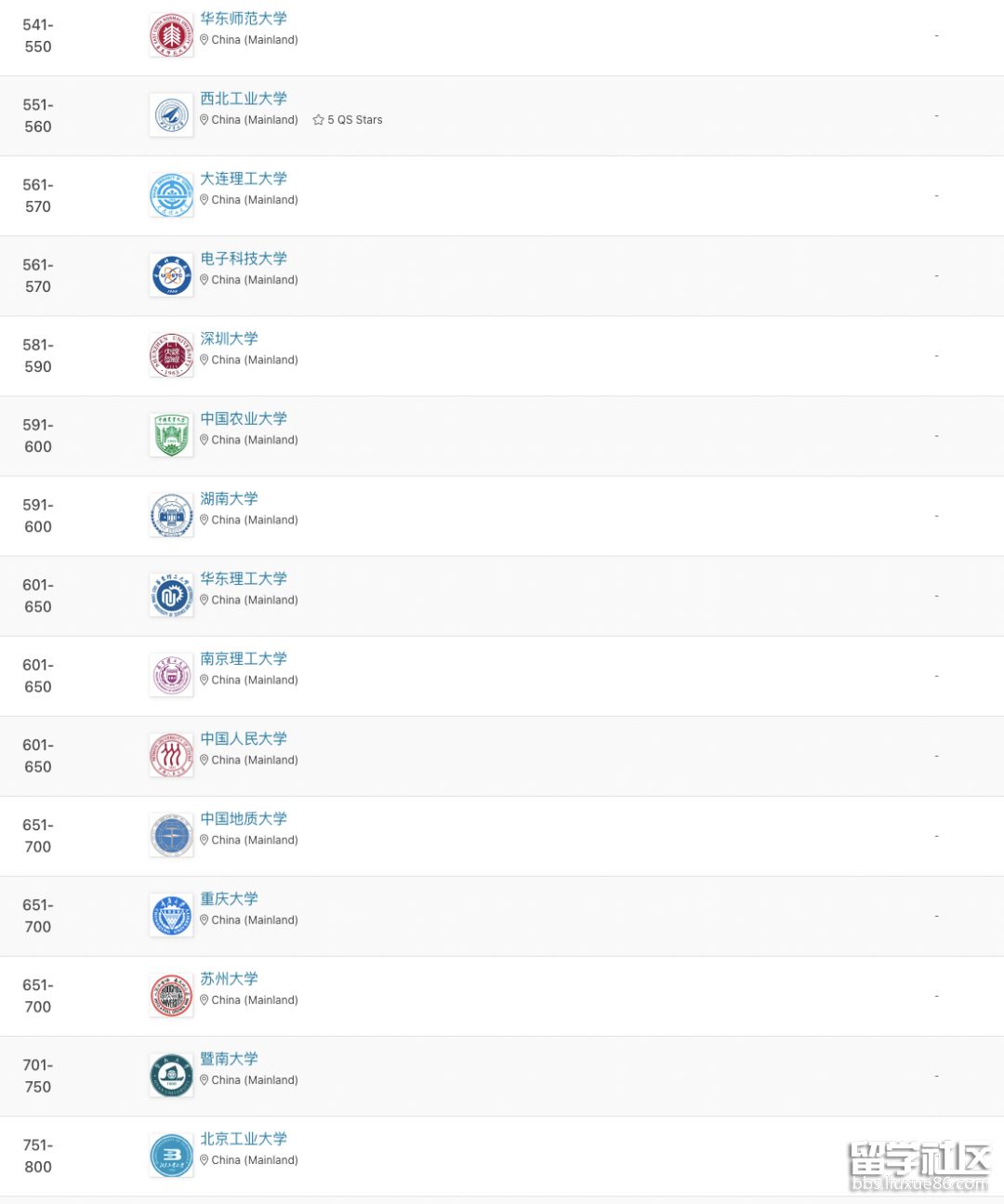
Task: Open the 暨南大学 university link
Action: [x=229, y=1058]
